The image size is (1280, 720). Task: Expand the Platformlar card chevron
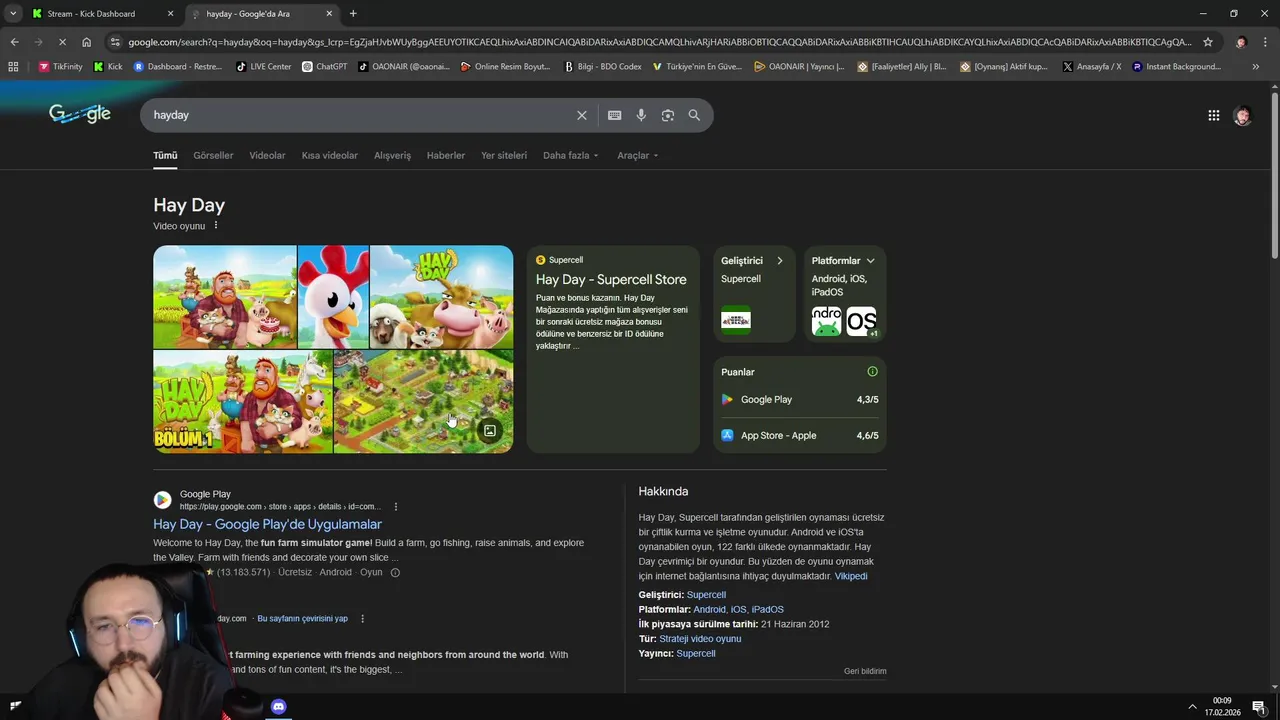(x=870, y=261)
